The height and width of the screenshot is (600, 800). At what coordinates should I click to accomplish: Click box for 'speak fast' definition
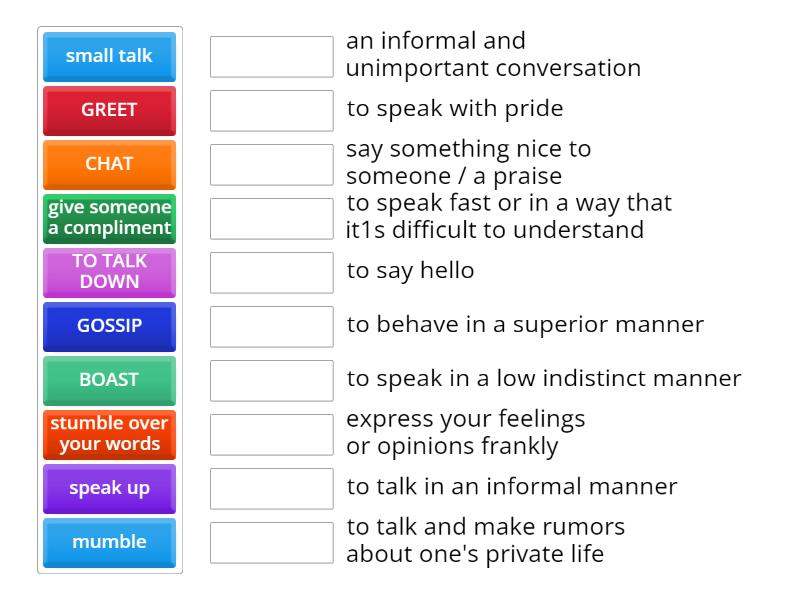[271, 219]
